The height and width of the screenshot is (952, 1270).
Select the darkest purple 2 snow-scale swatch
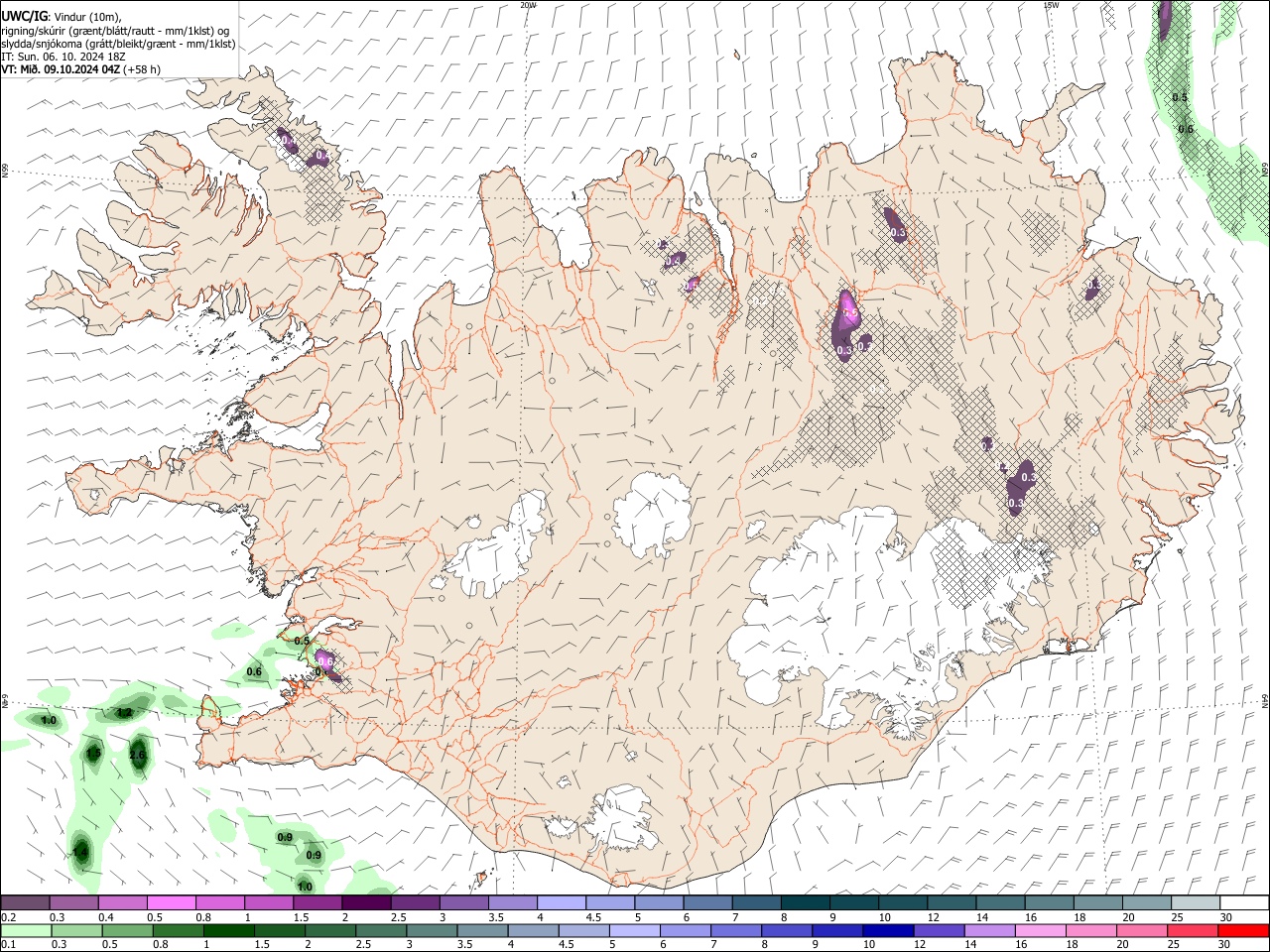(x=366, y=903)
